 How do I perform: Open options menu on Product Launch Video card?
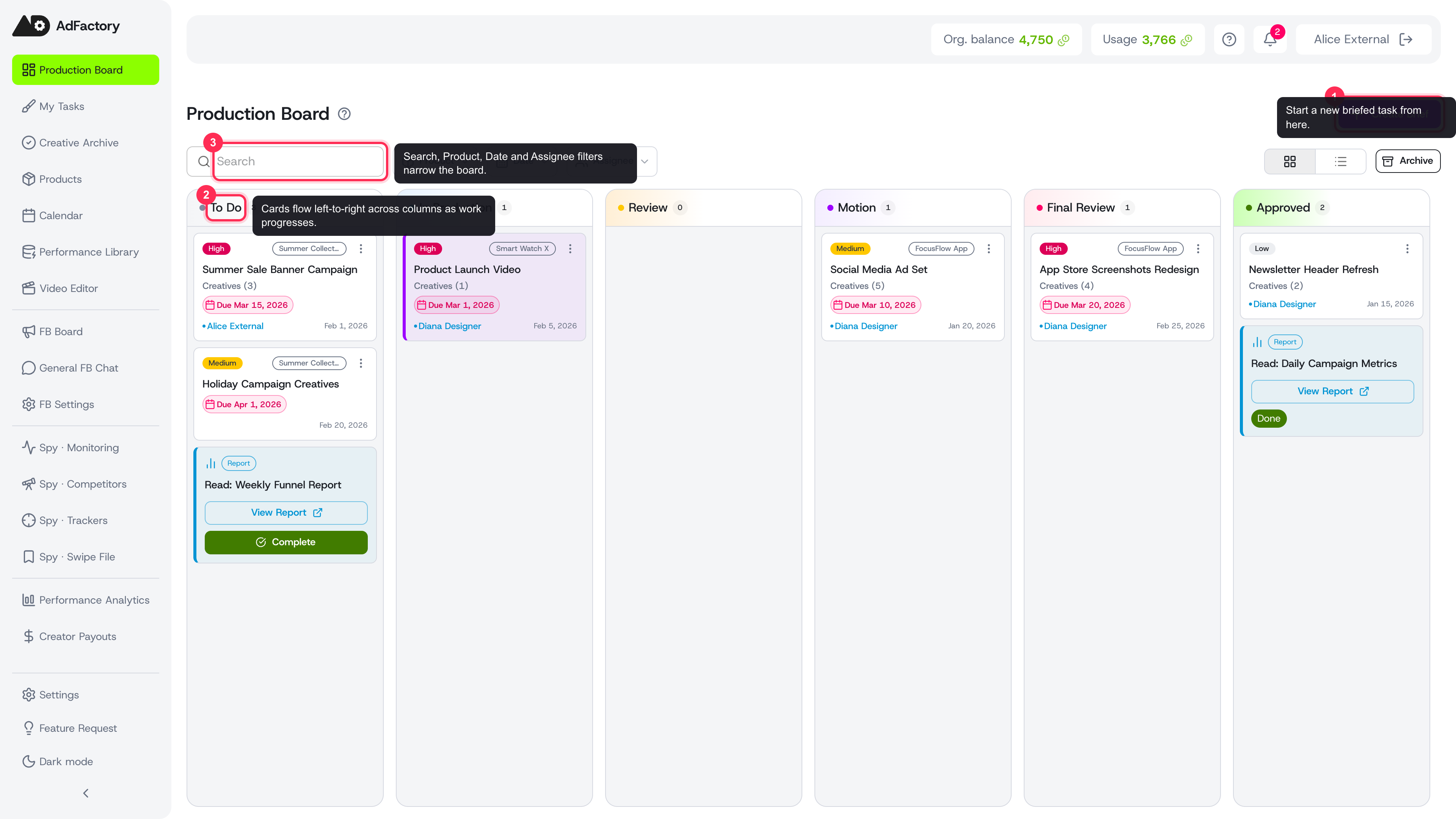coord(570,249)
